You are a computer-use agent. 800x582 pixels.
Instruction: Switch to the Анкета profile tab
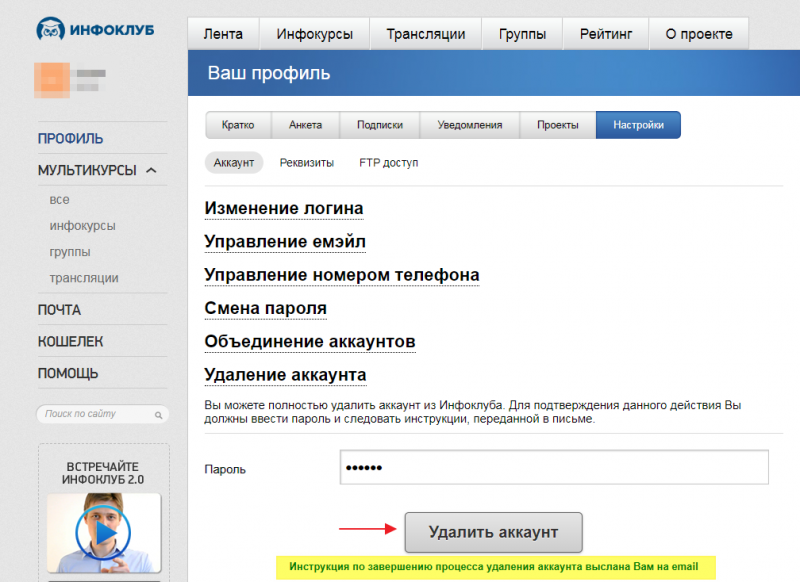[x=305, y=125]
